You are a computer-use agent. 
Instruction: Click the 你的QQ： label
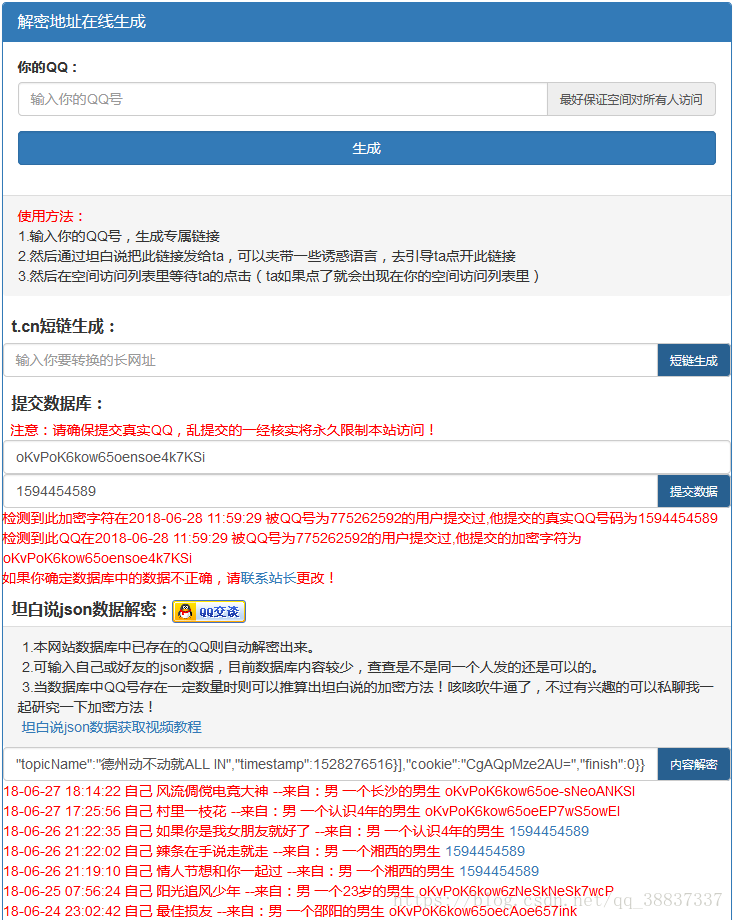tap(48, 67)
